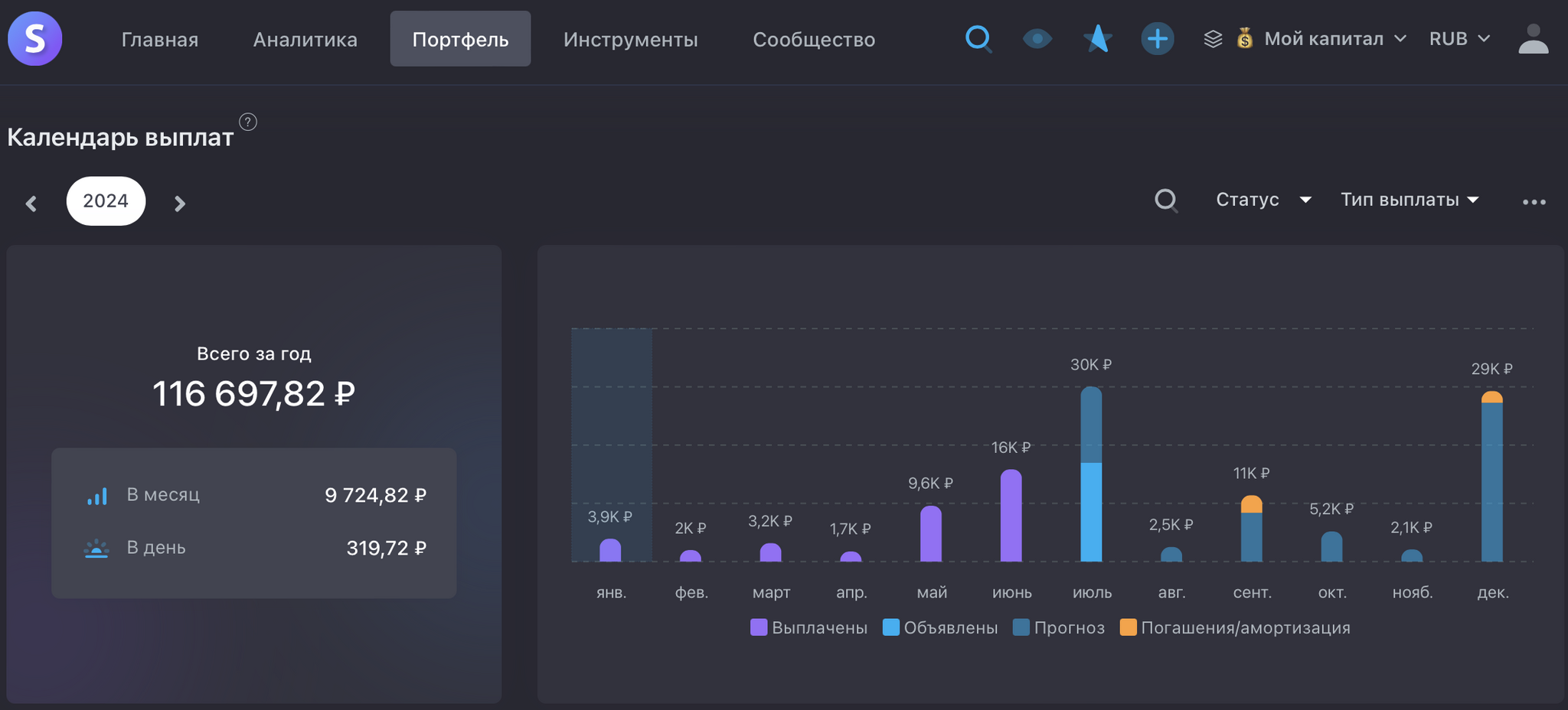
Task: Open the user profile avatar
Action: tap(1533, 38)
